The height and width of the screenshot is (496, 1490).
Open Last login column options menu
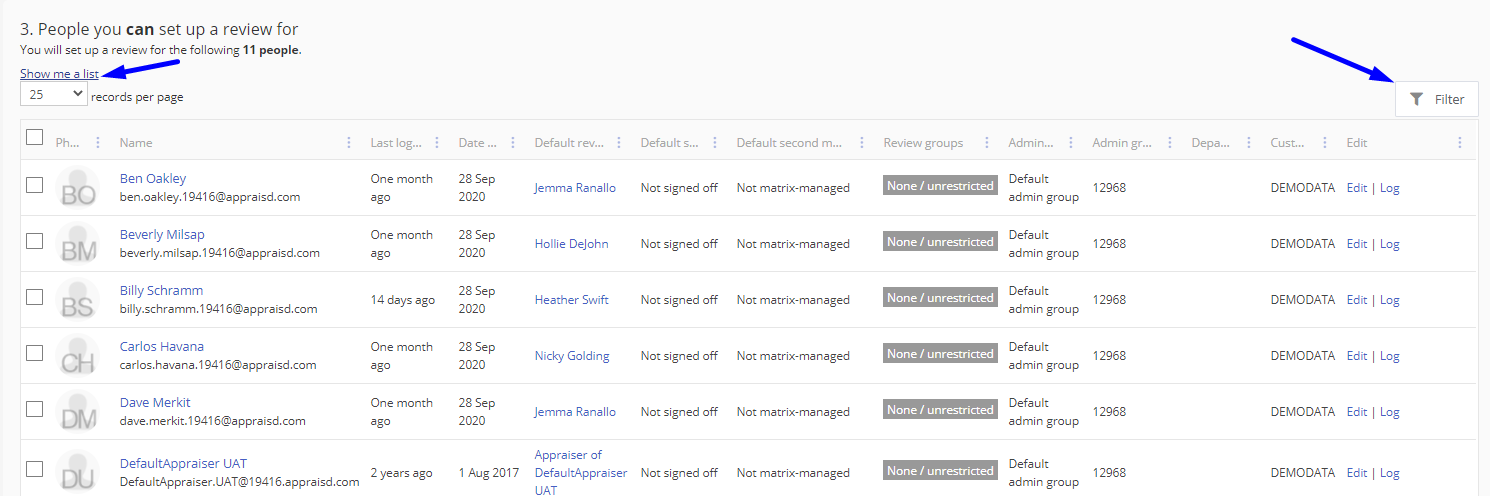(437, 143)
